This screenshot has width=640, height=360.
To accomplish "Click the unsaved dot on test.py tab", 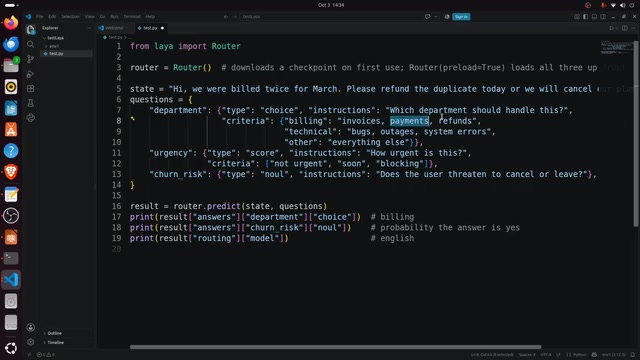I will point(162,28).
